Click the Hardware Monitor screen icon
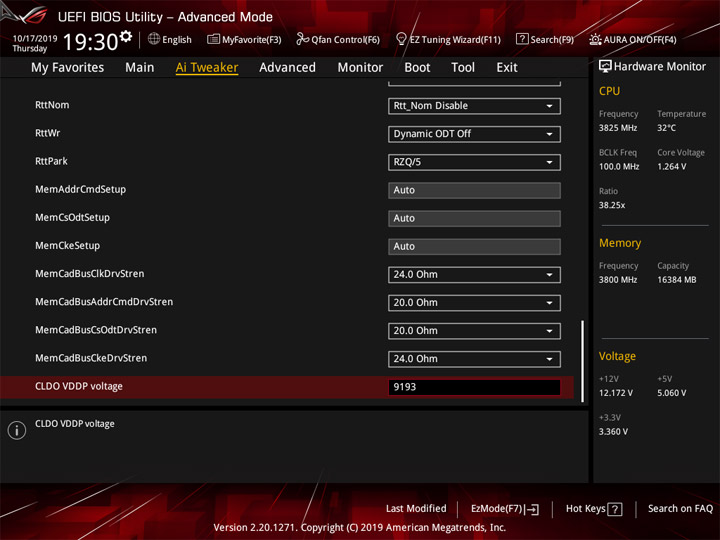The height and width of the screenshot is (540, 720). 605,67
